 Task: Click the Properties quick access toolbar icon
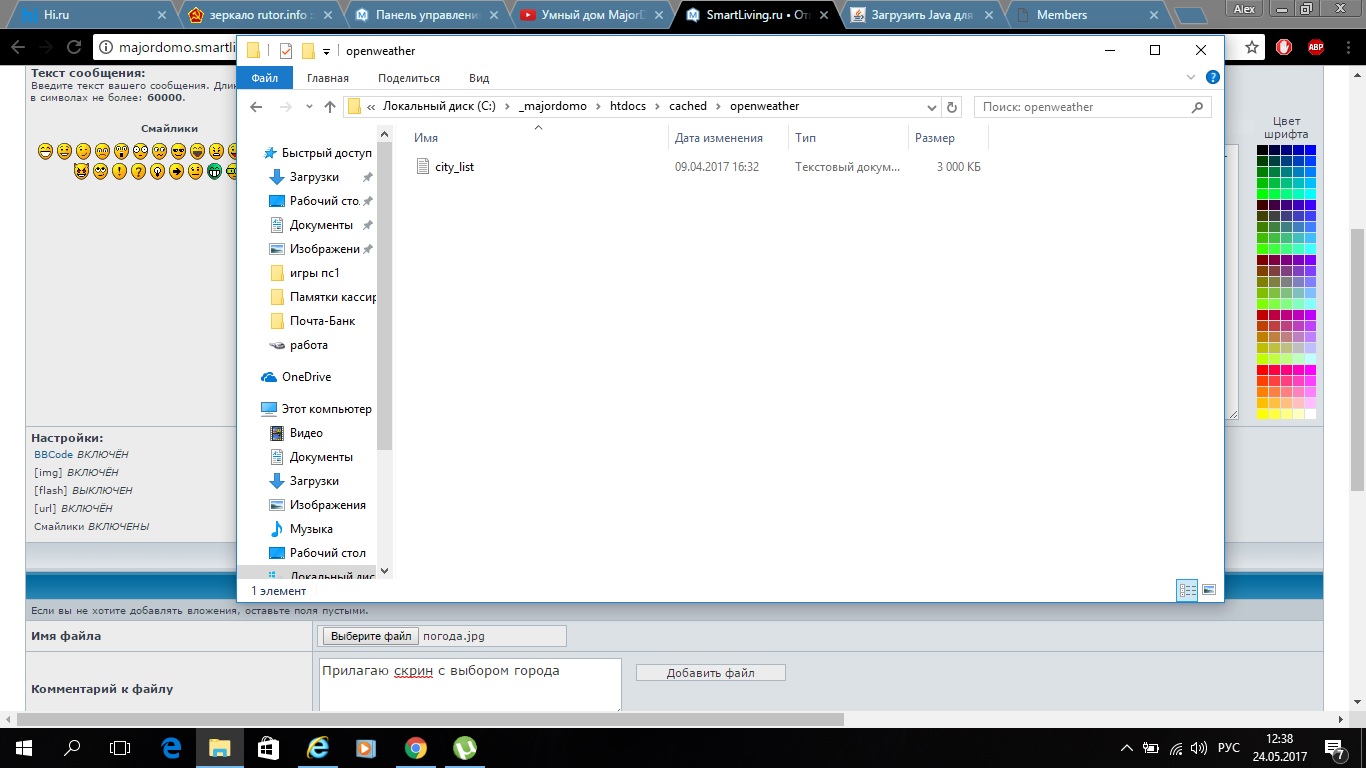click(x=286, y=51)
